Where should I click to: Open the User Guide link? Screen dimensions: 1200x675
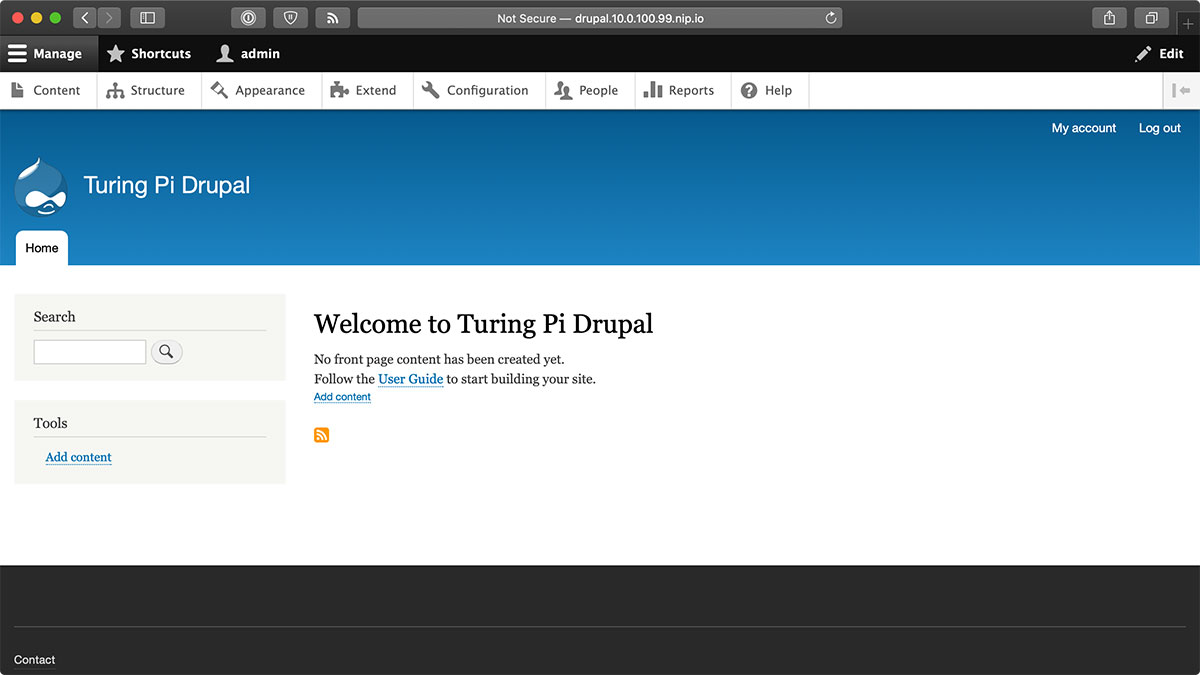(x=410, y=379)
